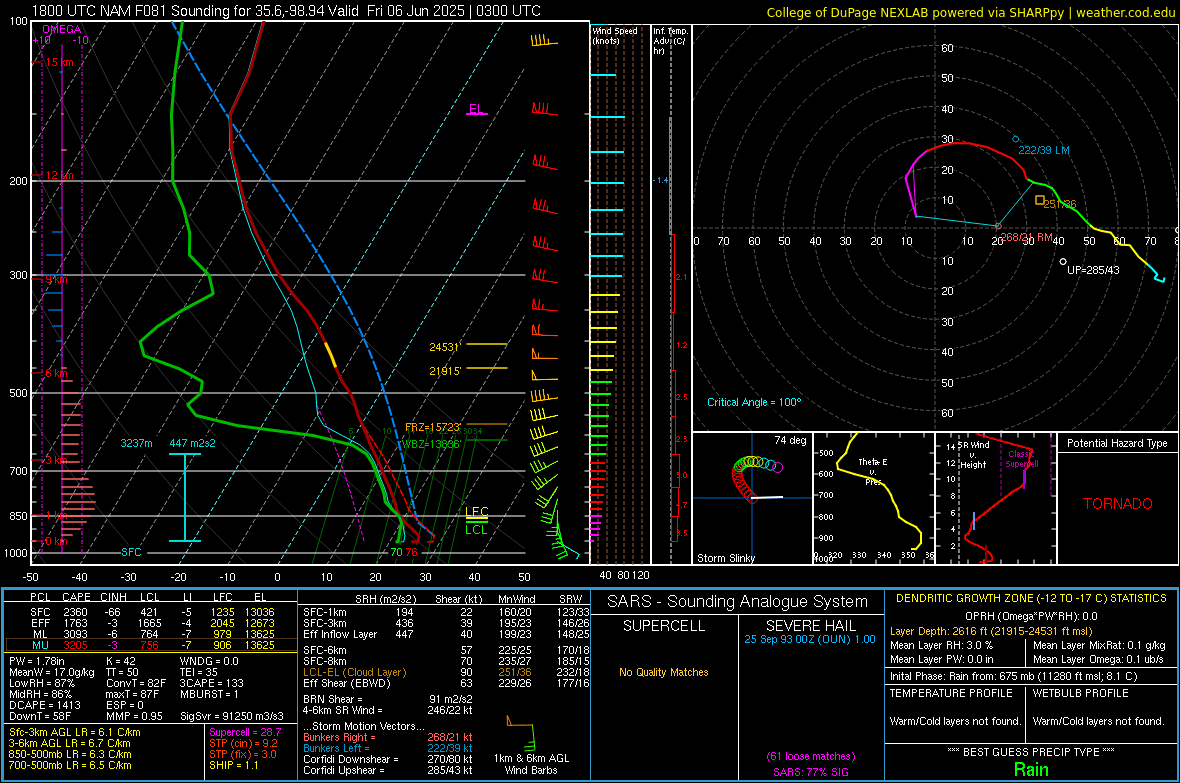Image resolution: width=1180 pixels, height=783 pixels.
Task: Click the SFC CAPE value 2360
Action: point(75,612)
